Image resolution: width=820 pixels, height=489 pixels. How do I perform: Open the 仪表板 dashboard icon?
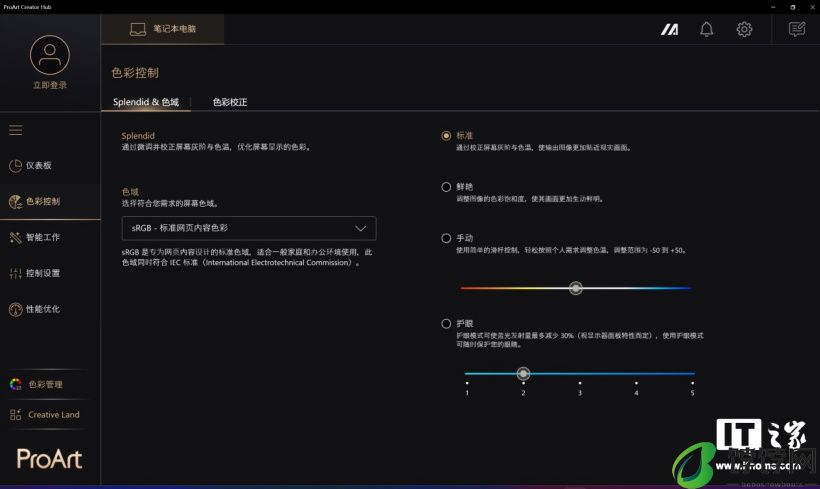pyautogui.click(x=15, y=165)
